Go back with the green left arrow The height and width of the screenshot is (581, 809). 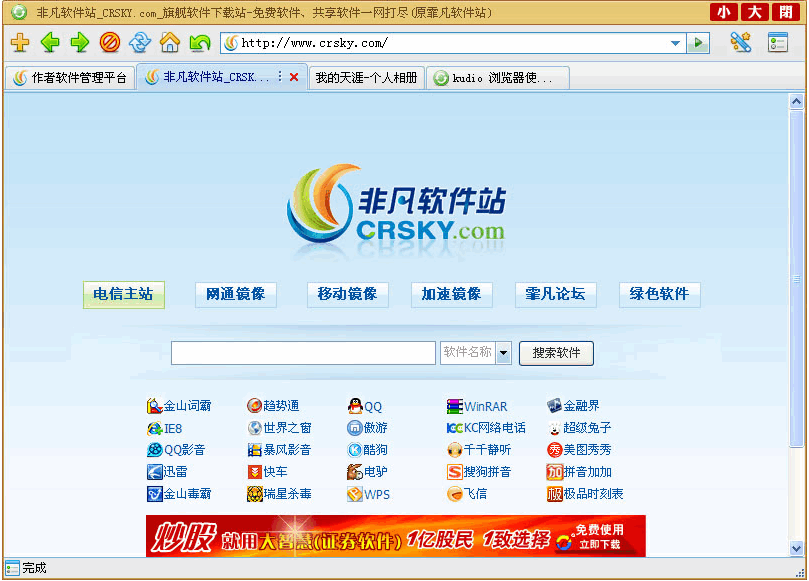pyautogui.click(x=50, y=42)
